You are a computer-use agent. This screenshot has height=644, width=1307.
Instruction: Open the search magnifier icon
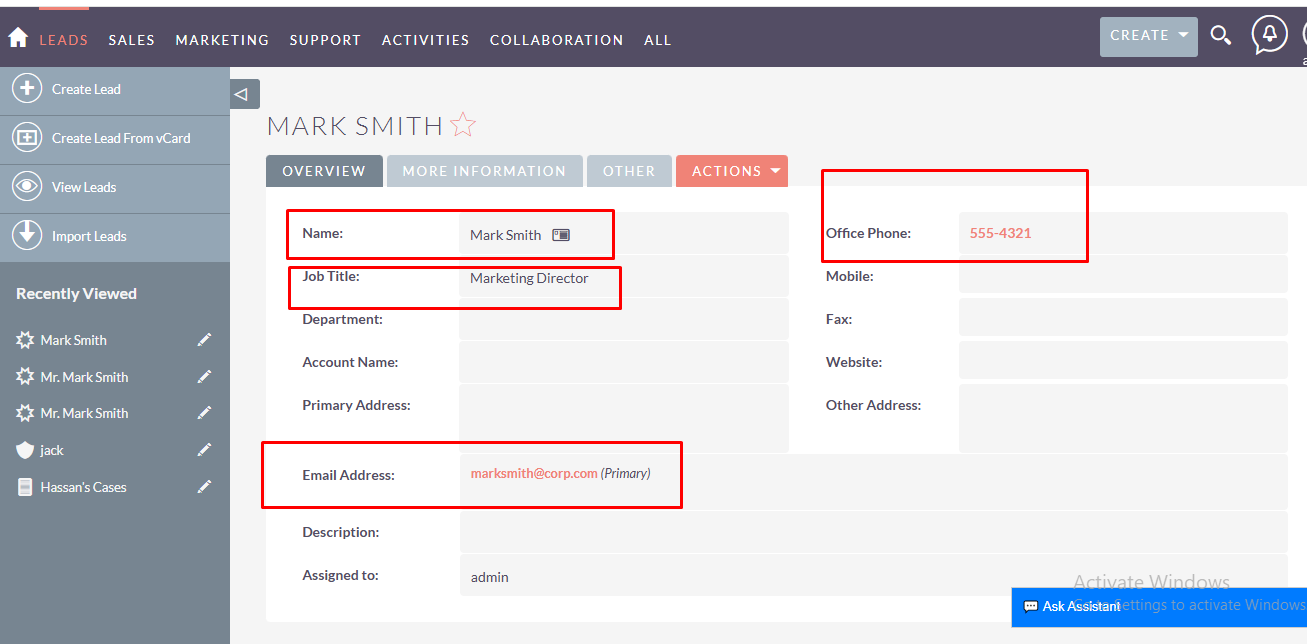point(1220,36)
